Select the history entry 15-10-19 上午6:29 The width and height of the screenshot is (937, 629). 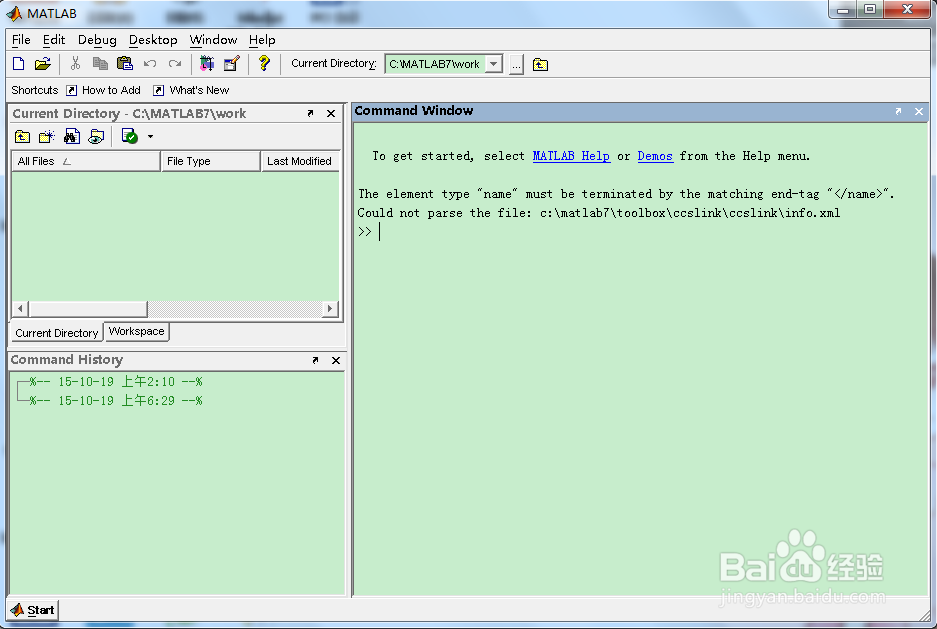pos(116,401)
